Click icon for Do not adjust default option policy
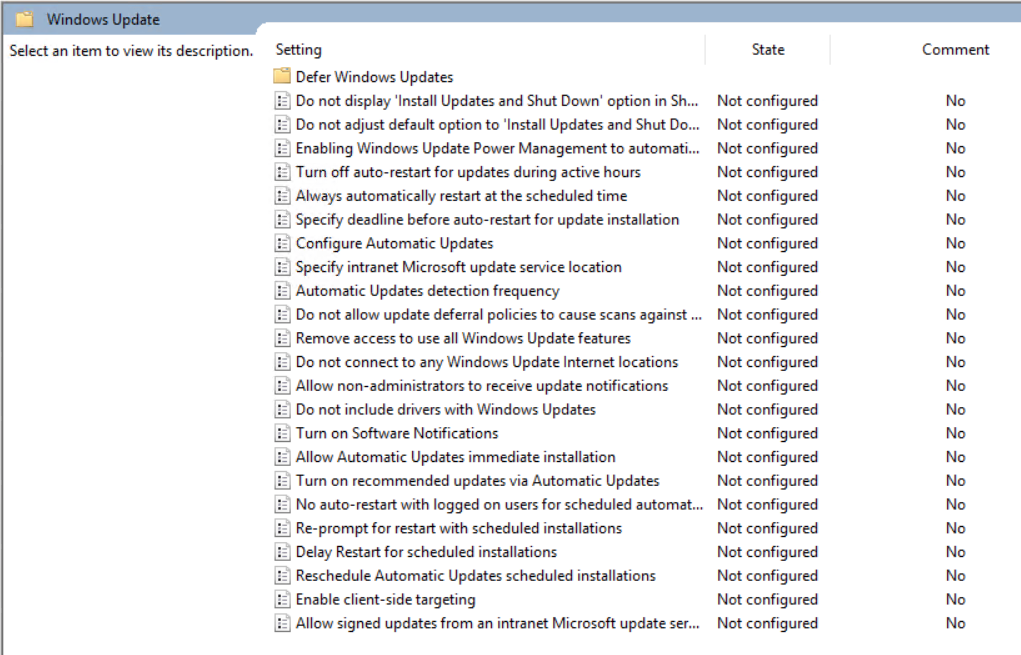Image resolution: width=1021 pixels, height=655 pixels. tap(282, 124)
